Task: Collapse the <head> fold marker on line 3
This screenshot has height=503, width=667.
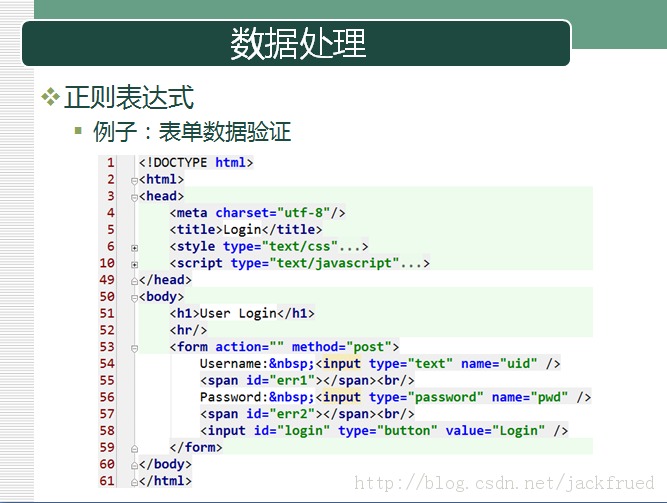Action: pyautogui.click(x=134, y=197)
